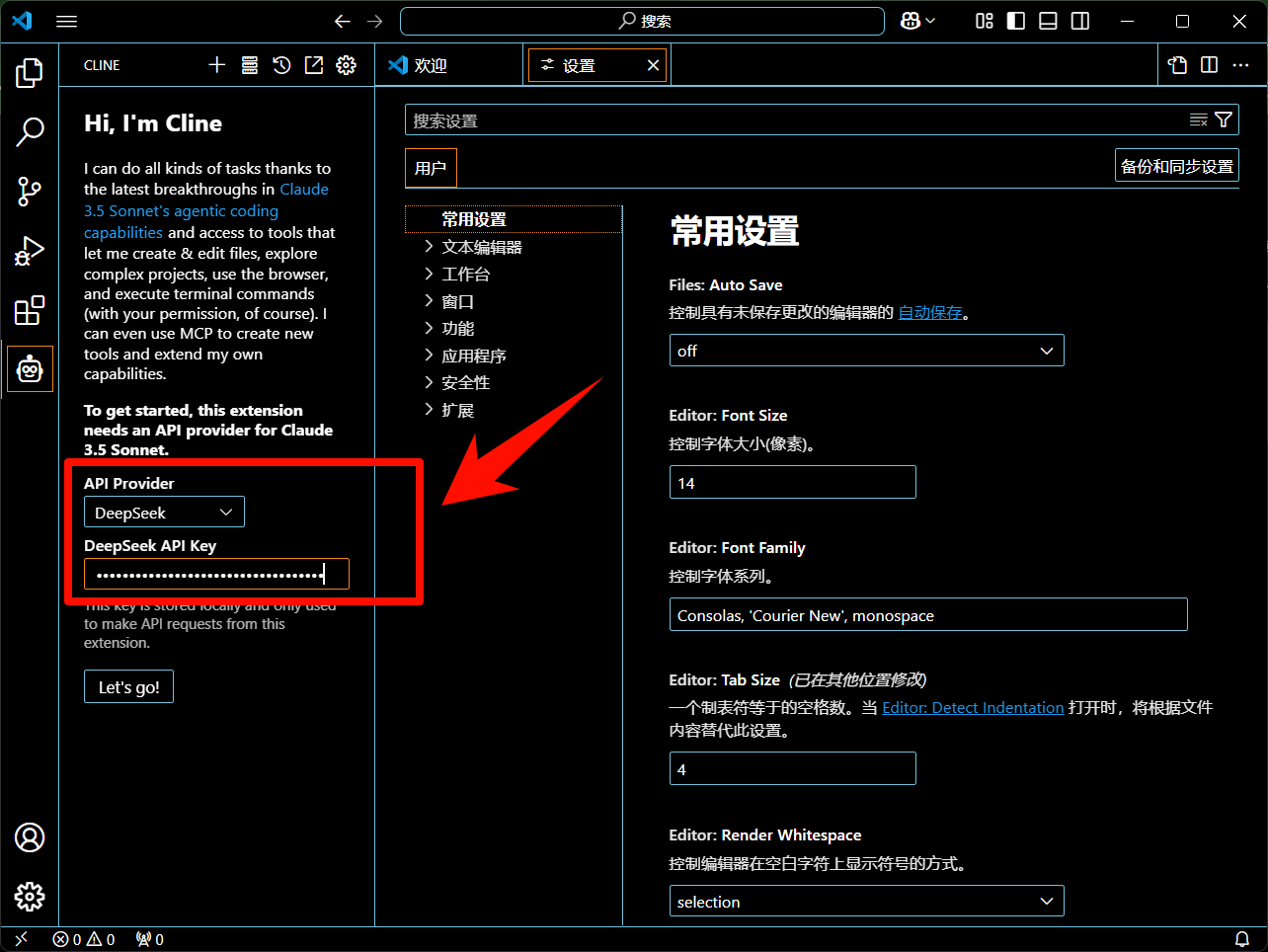Open the Files Auto Save off dropdown

[x=866, y=351]
